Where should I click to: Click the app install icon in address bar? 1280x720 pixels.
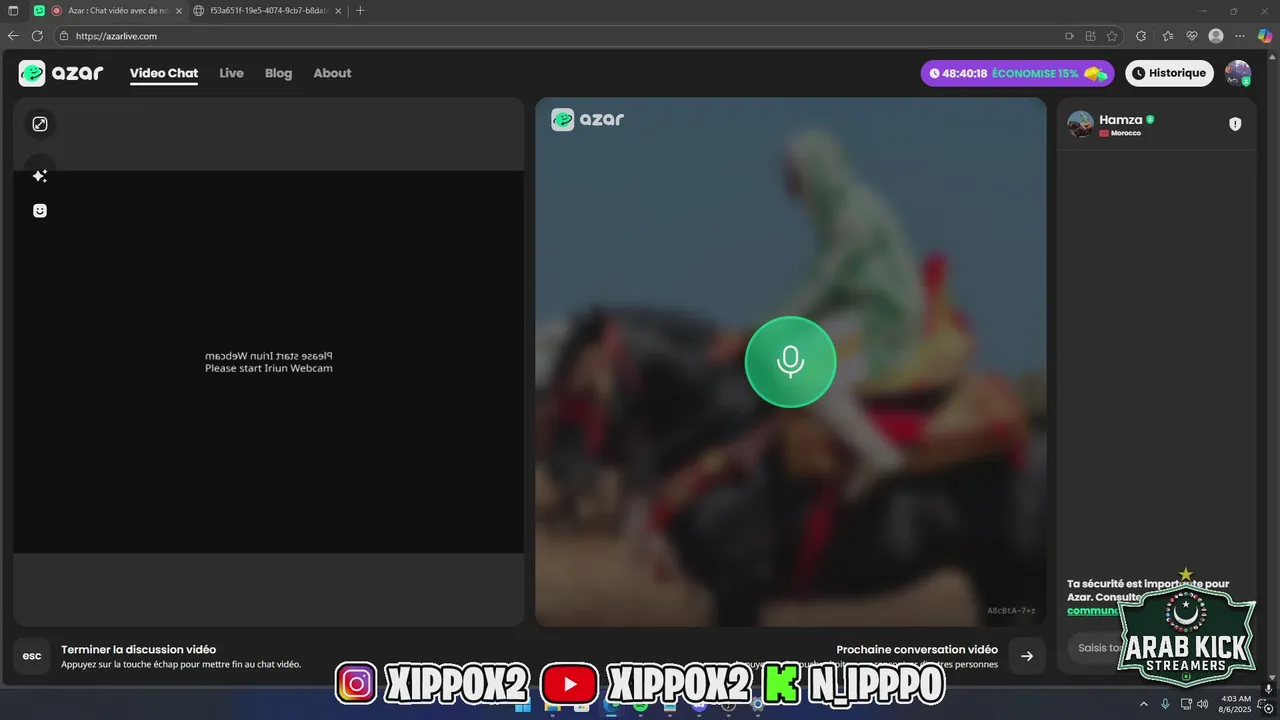point(1091,36)
